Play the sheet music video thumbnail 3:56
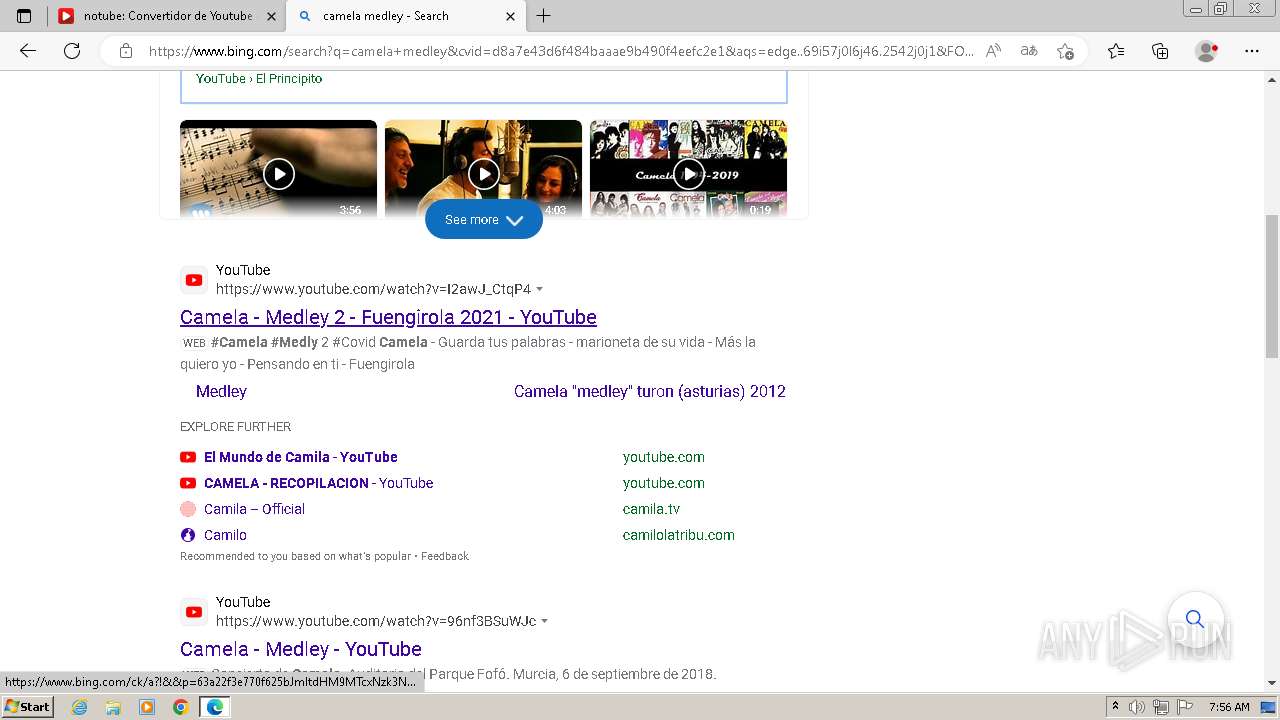 [278, 168]
